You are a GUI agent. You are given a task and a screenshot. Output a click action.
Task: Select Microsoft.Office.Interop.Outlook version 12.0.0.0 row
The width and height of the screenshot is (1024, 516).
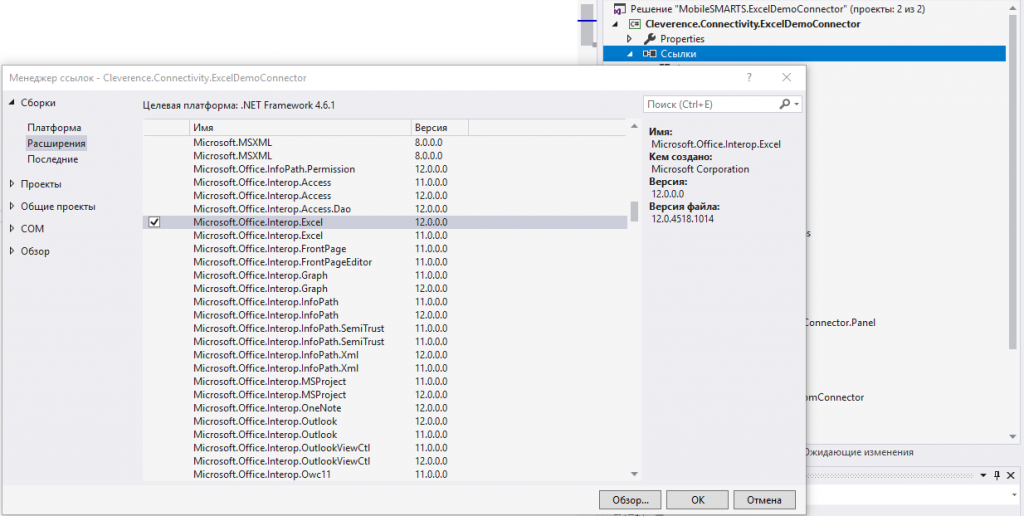point(385,421)
